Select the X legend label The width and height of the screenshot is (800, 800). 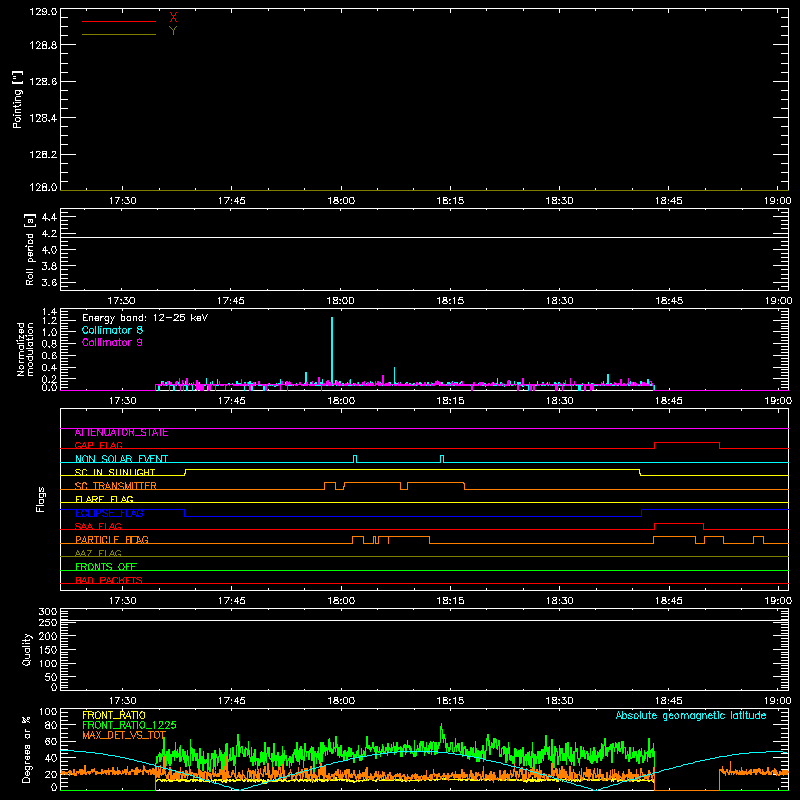pos(173,18)
